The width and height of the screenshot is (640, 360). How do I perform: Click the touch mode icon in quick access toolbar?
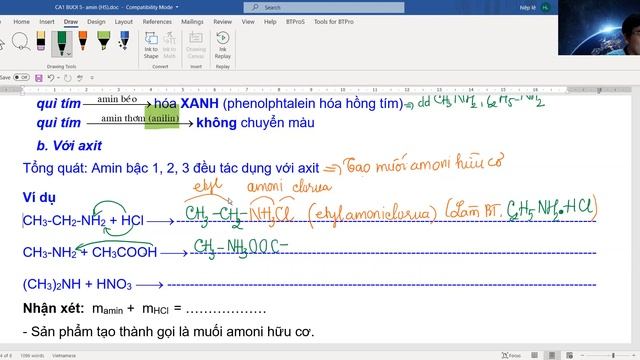point(80,78)
